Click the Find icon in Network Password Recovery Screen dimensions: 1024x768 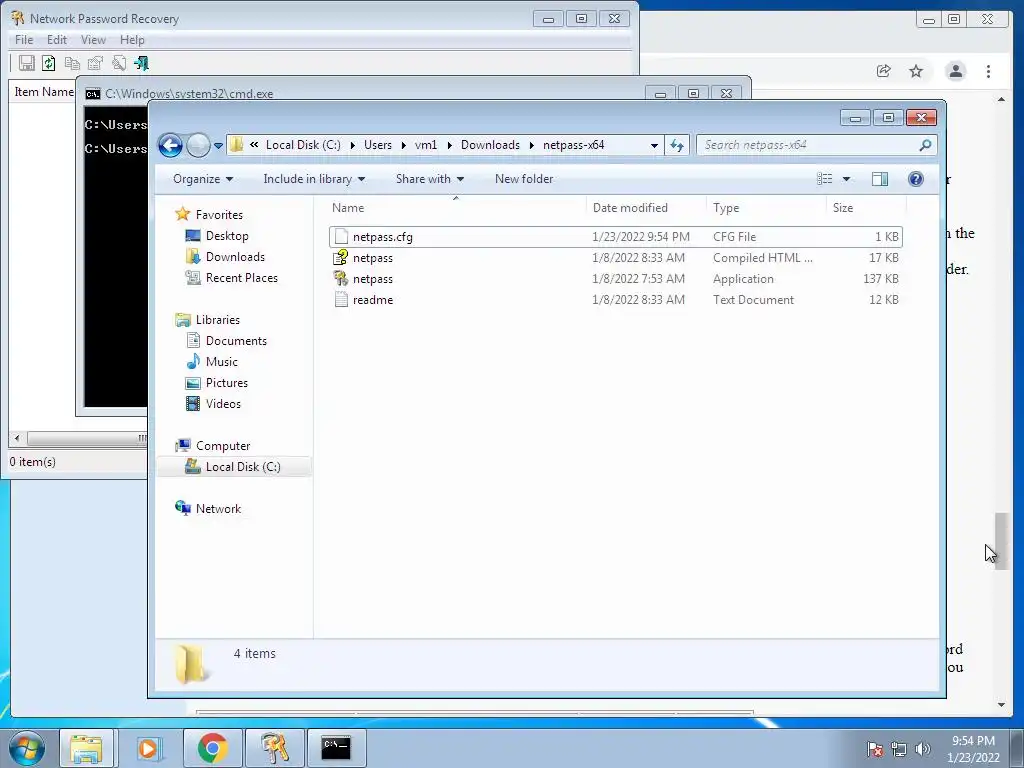coord(119,63)
